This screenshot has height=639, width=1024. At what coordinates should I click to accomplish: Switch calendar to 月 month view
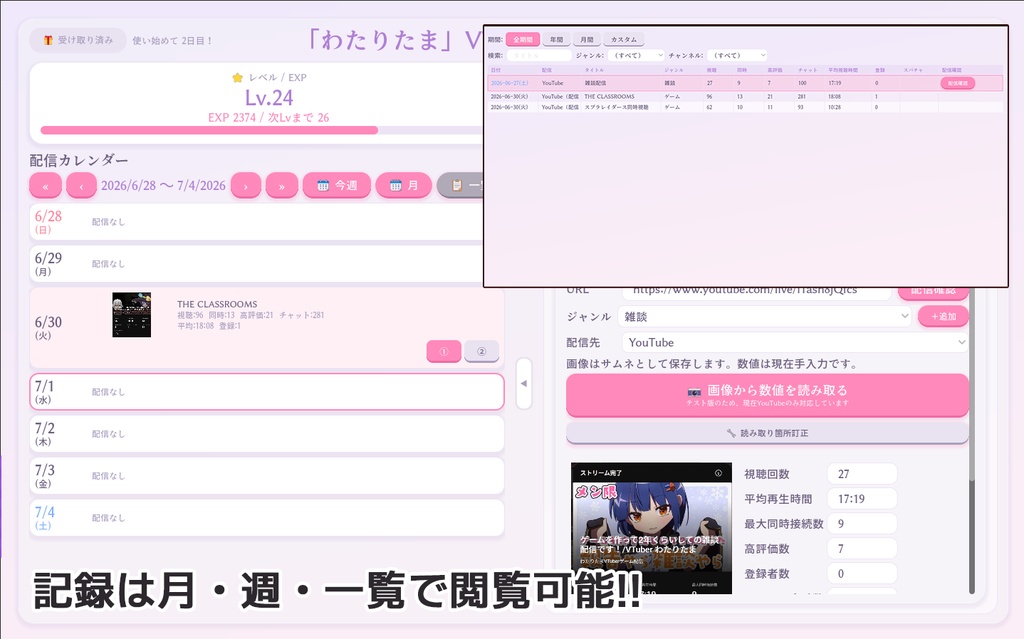[x=404, y=186]
